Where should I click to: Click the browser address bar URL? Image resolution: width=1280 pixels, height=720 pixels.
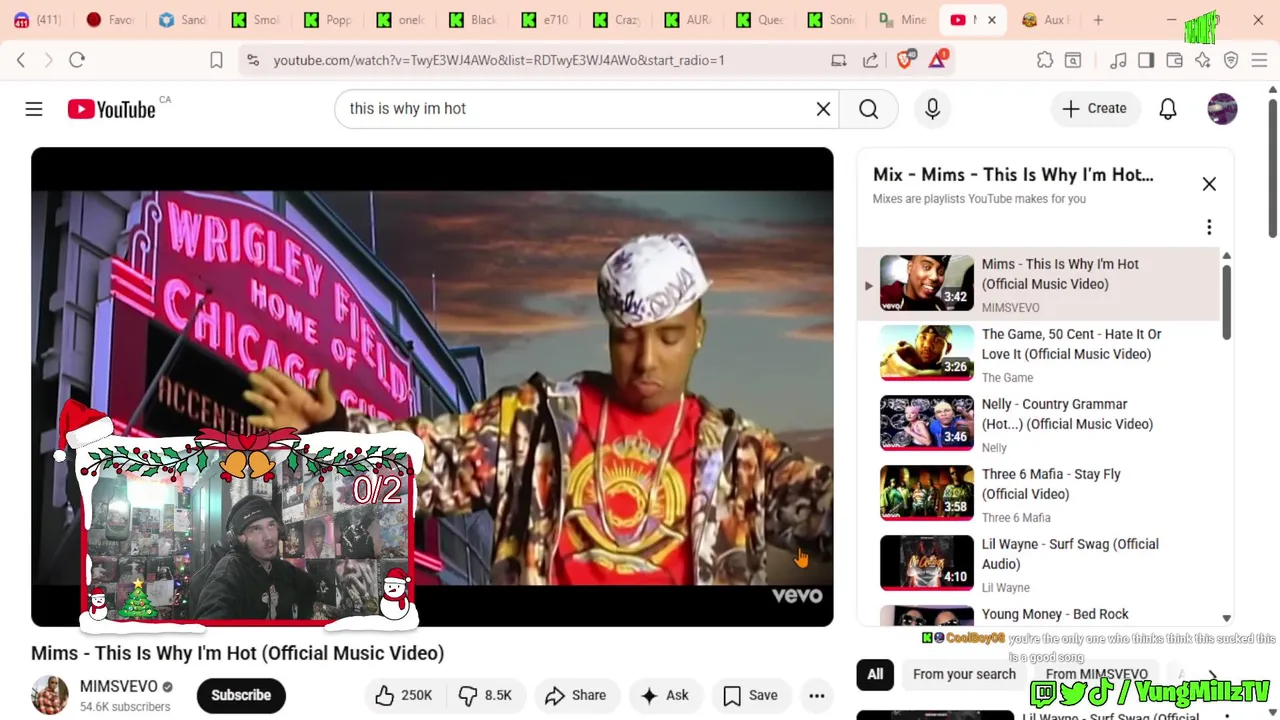pos(499,60)
